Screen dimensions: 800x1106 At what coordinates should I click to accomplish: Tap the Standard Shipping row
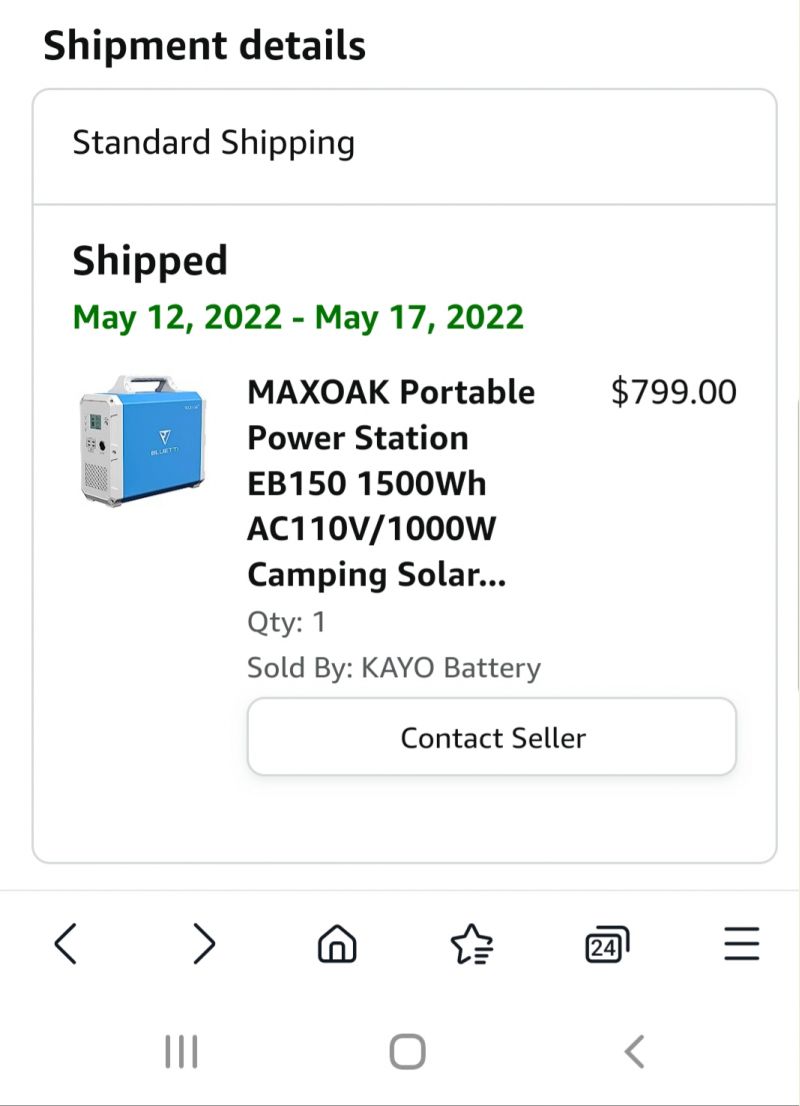(x=404, y=147)
